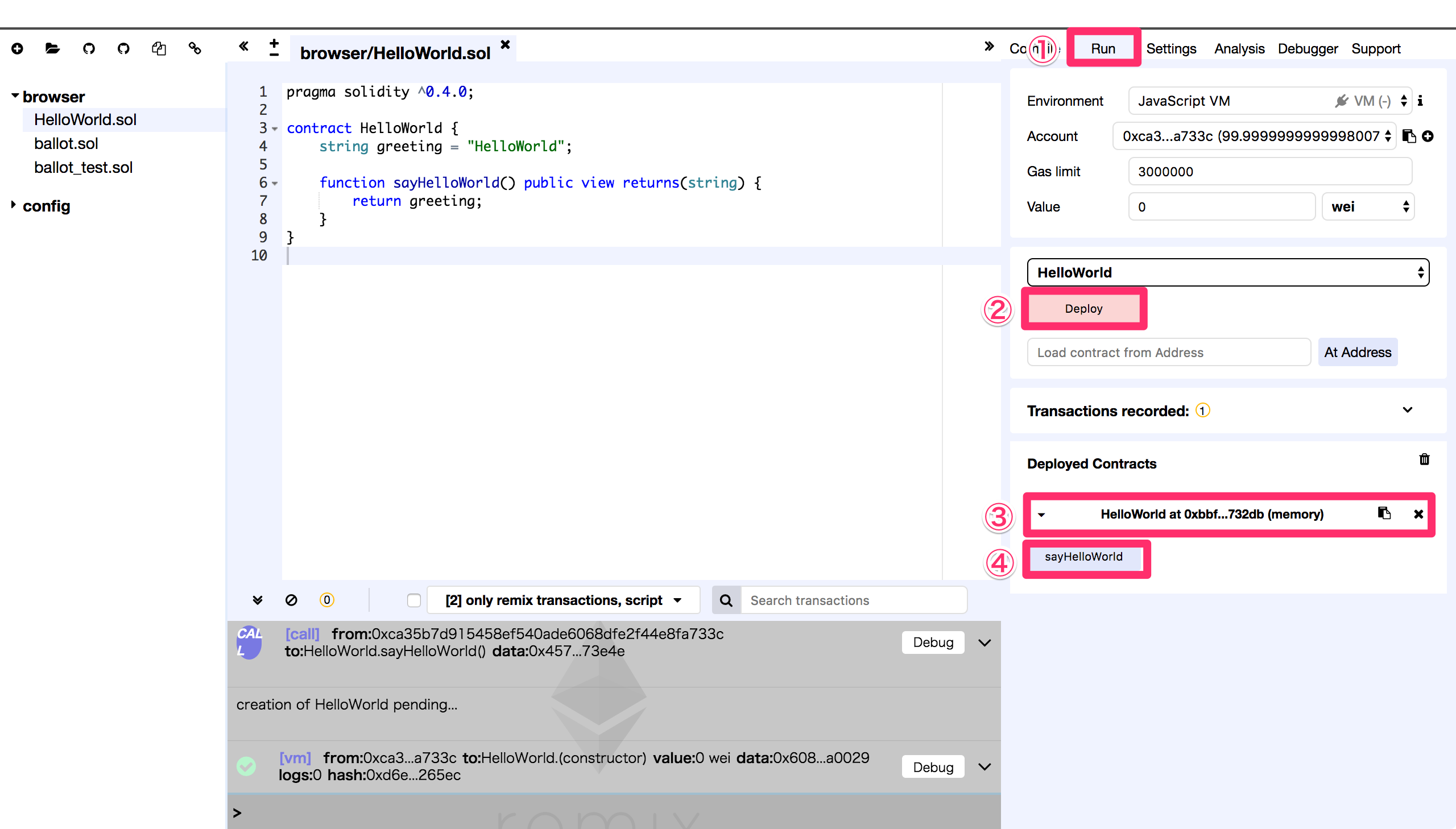This screenshot has height=829, width=1456.
Task: Click the At Address button
Action: pyautogui.click(x=1358, y=352)
